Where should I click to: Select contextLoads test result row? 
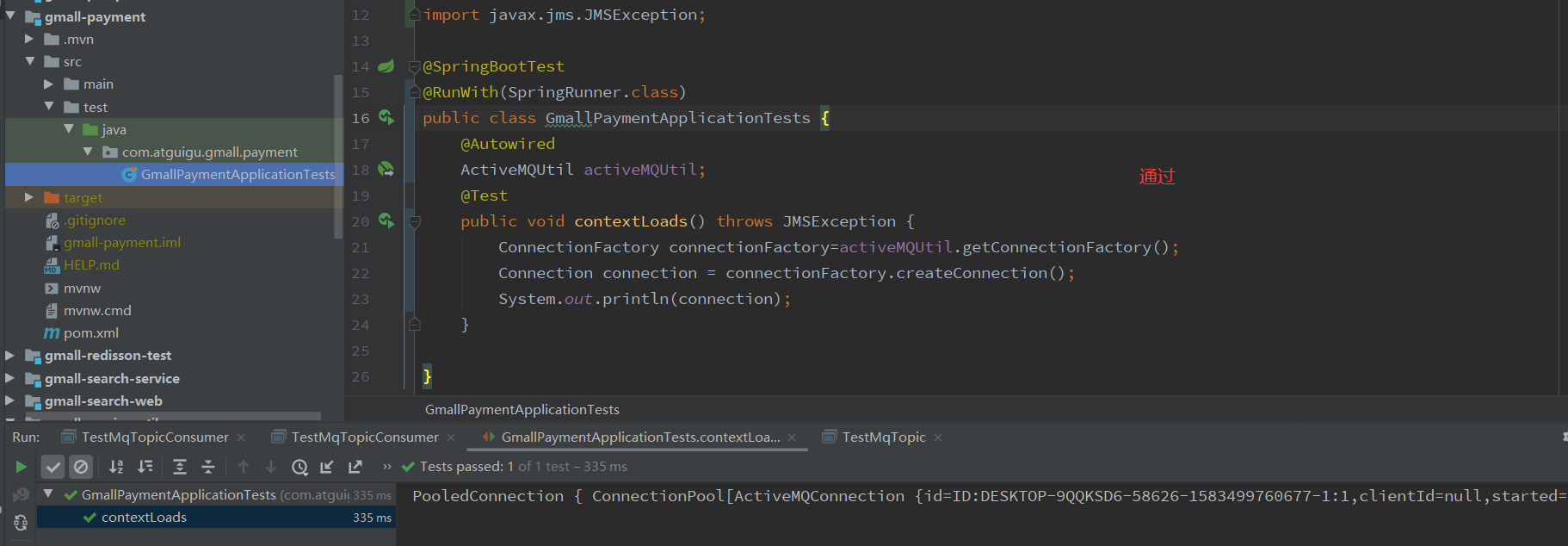tap(215, 518)
